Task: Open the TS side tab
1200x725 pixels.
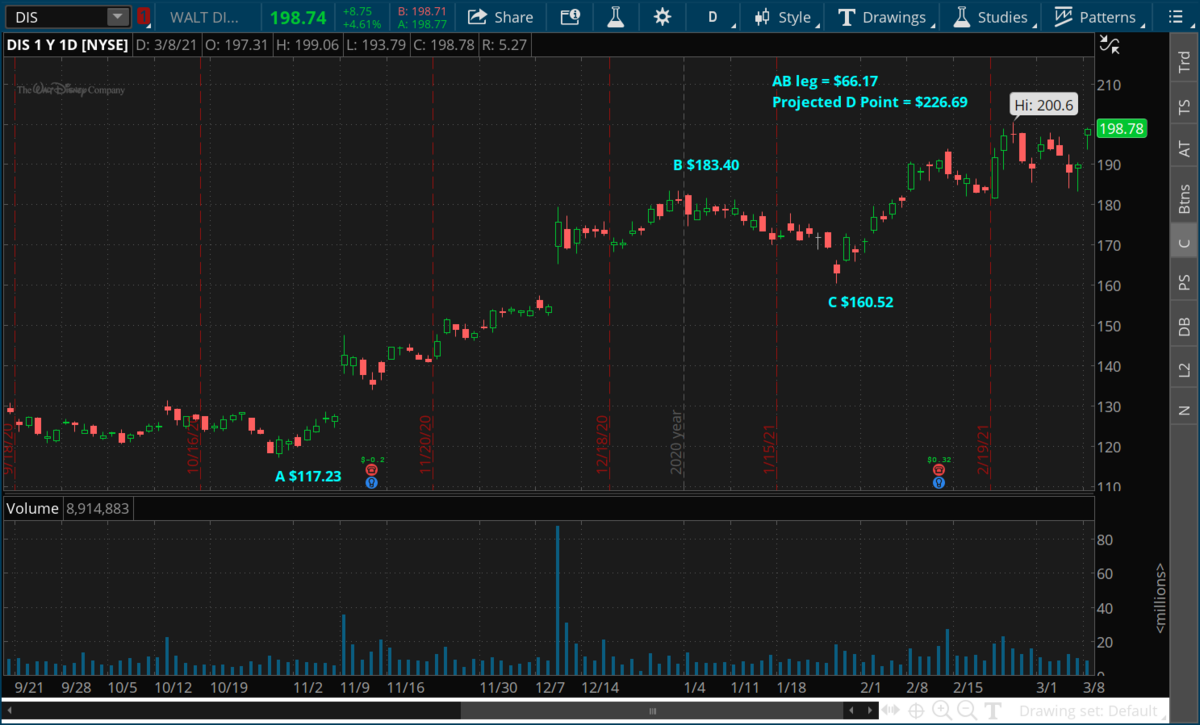Action: coord(1185,106)
